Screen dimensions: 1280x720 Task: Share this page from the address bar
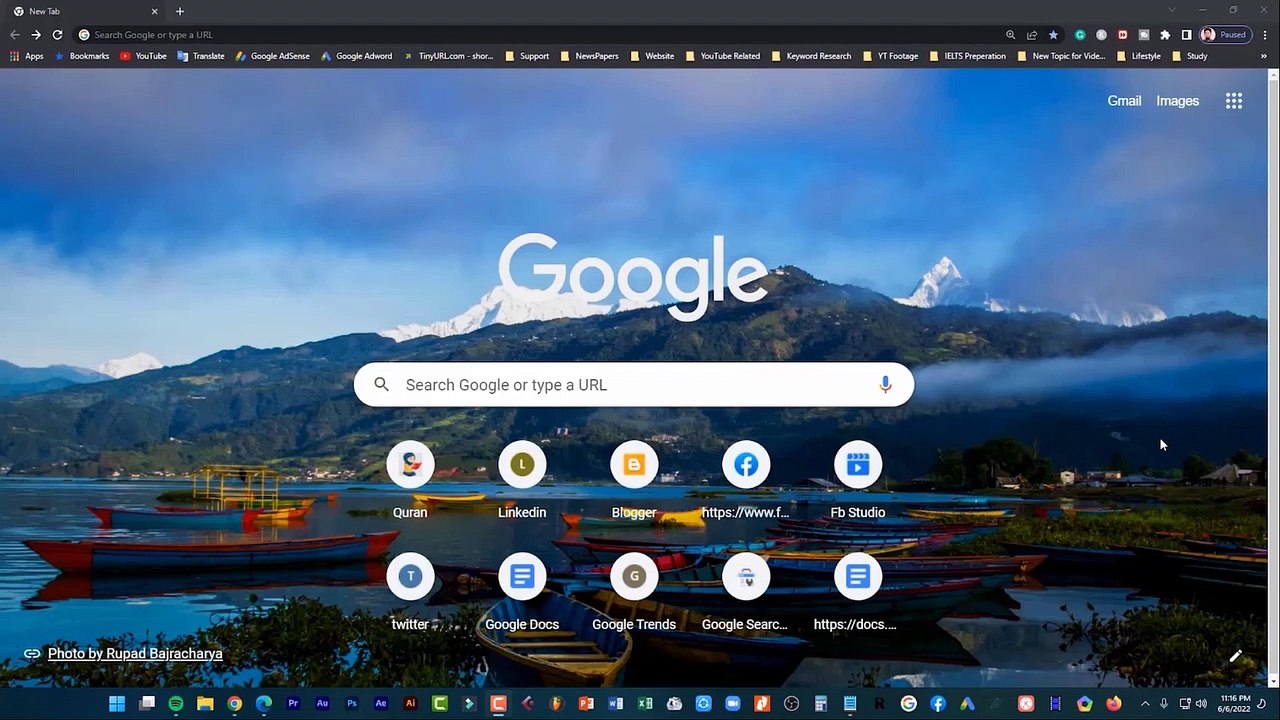[x=1032, y=35]
